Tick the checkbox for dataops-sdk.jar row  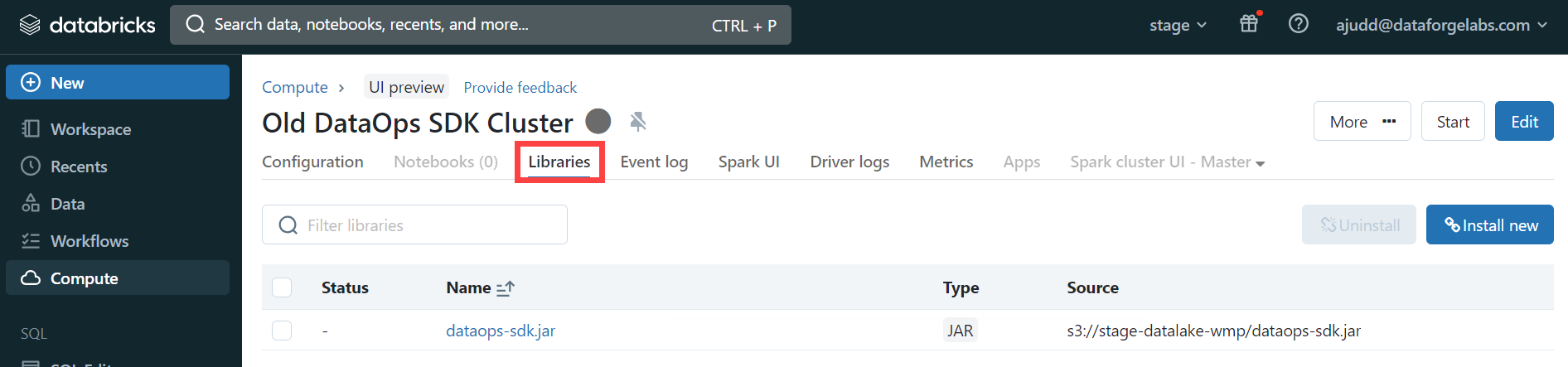tap(282, 331)
